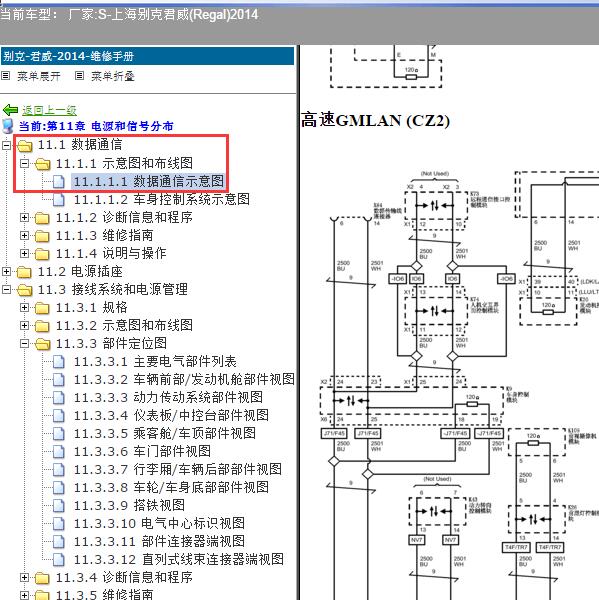Screen dimensions: 599x600
Task: Open 11.1.1.2 车身控制系统示意图
Action: pyautogui.click(x=162, y=199)
